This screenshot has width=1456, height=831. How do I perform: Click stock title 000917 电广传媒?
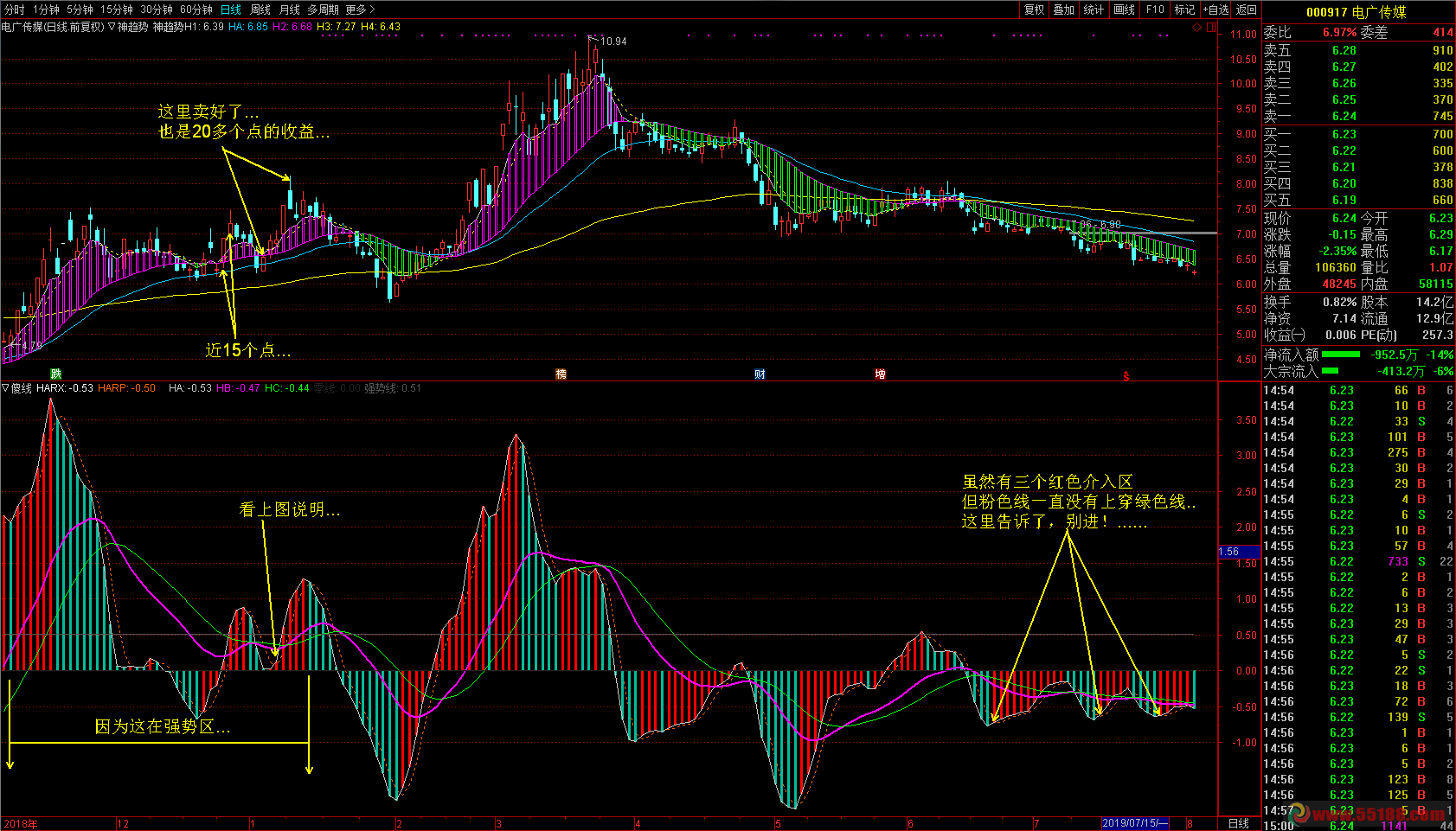pyautogui.click(x=1357, y=12)
